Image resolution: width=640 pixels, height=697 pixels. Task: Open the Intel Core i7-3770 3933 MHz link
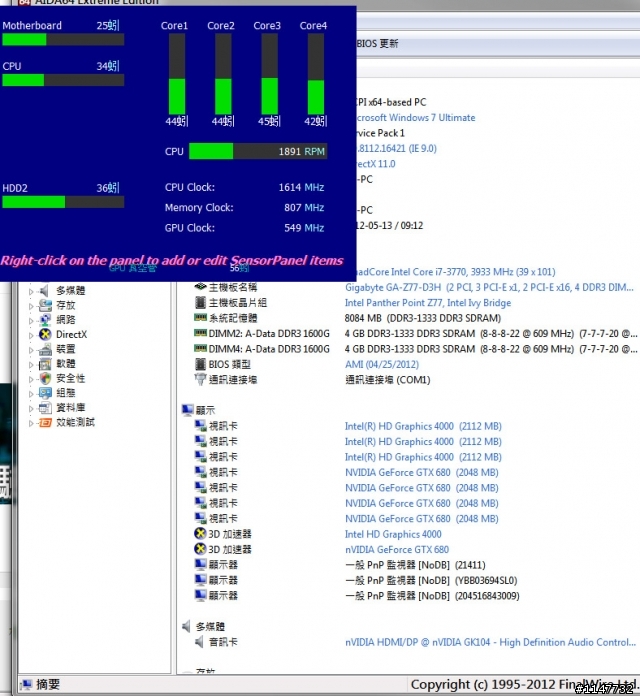point(456,272)
